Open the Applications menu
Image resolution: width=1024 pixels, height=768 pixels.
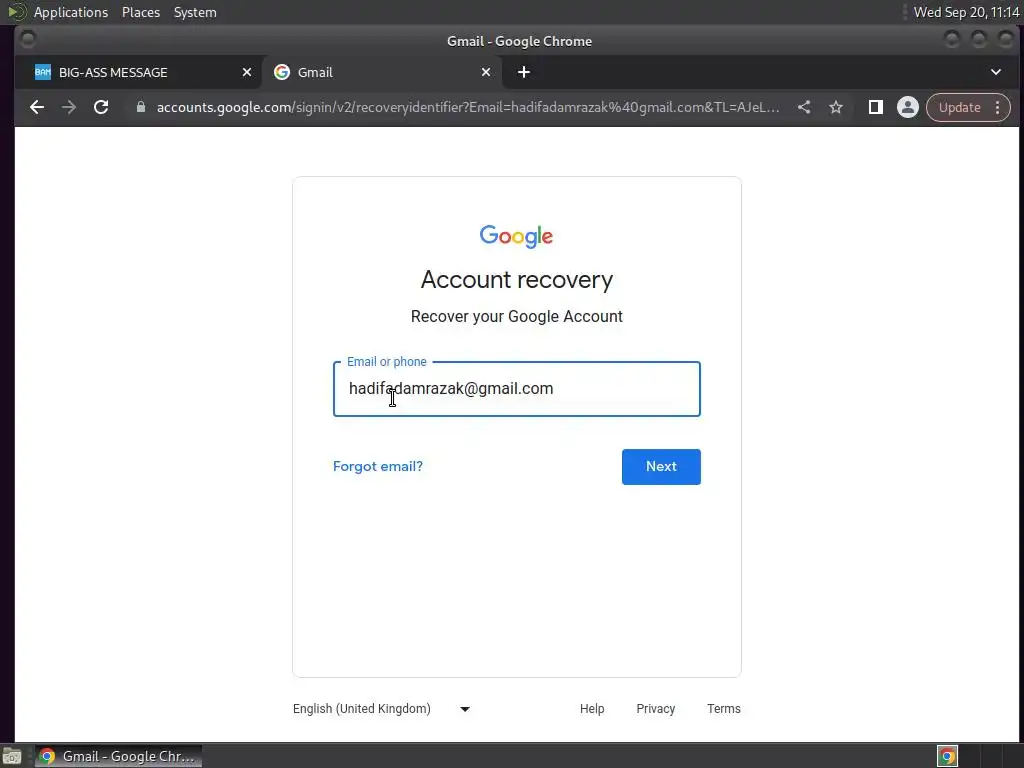[71, 12]
